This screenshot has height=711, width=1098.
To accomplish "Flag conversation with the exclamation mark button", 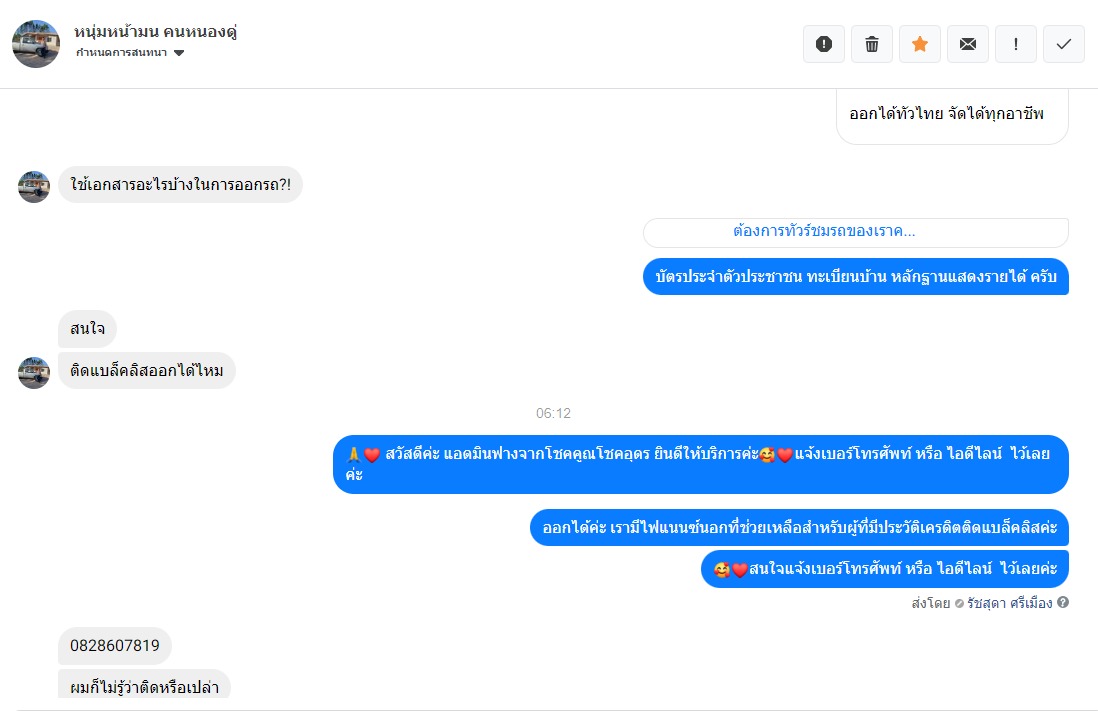I will click(1016, 44).
